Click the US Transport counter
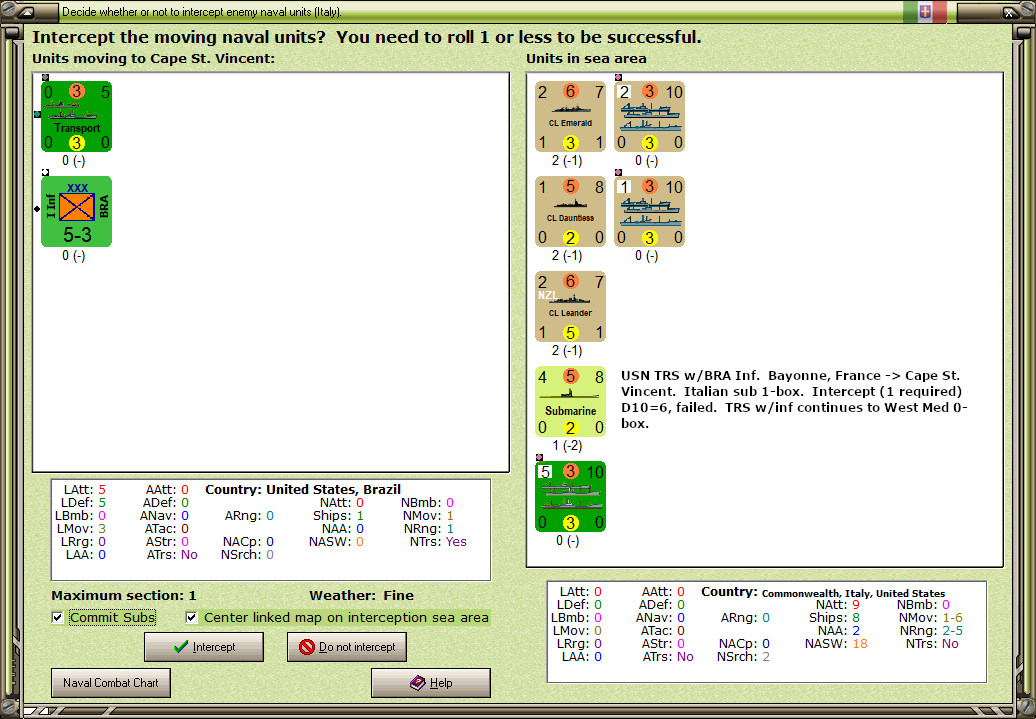The image size is (1036, 719). tap(76, 116)
